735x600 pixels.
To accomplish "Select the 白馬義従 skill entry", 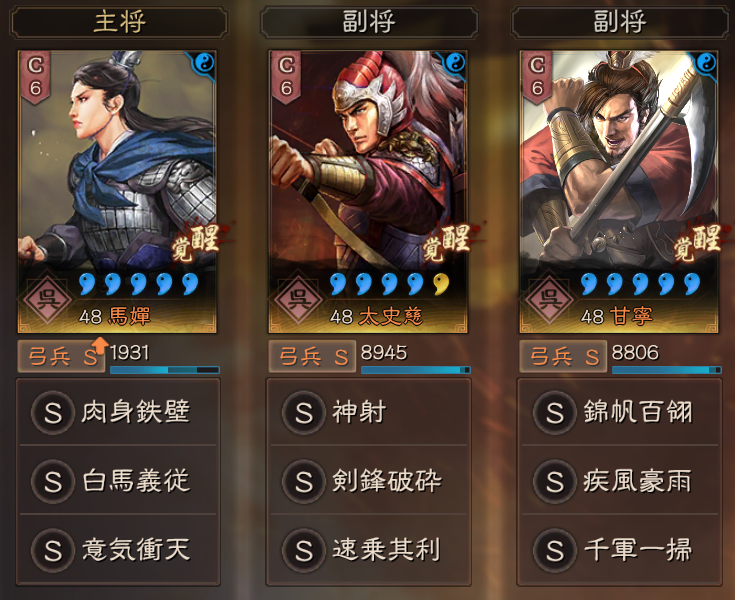I will (x=118, y=481).
